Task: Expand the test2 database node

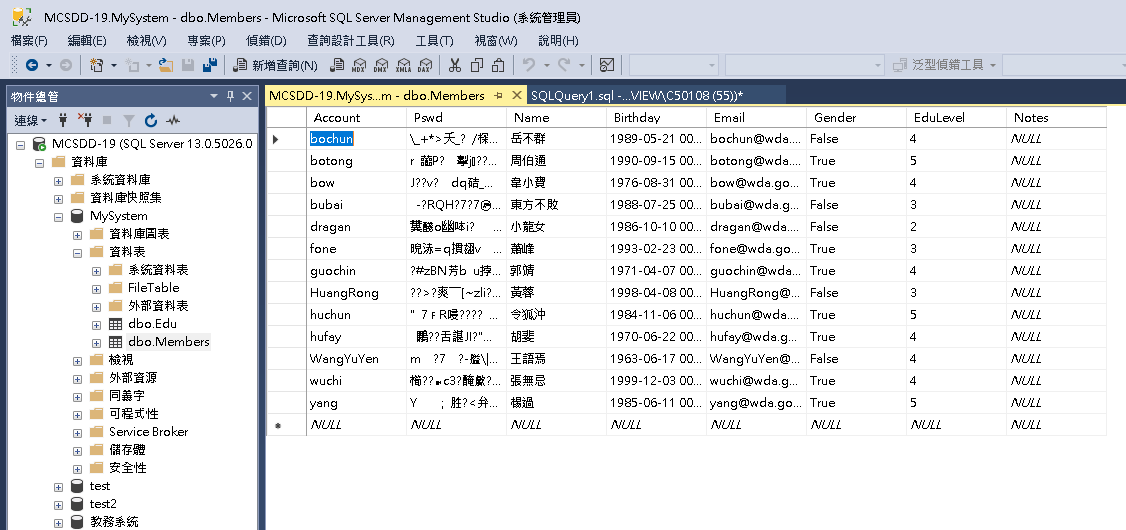Action: (58, 504)
